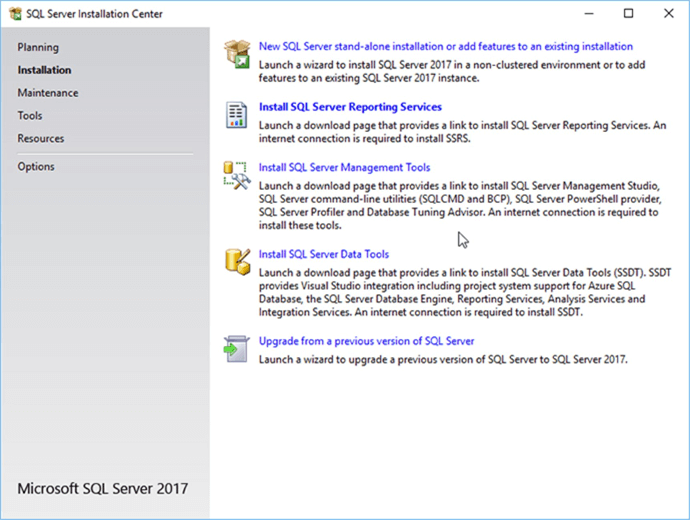Screen dimensions: 690x520
Task: Open Install SQL Server Data Tools link
Action: [x=323, y=254]
